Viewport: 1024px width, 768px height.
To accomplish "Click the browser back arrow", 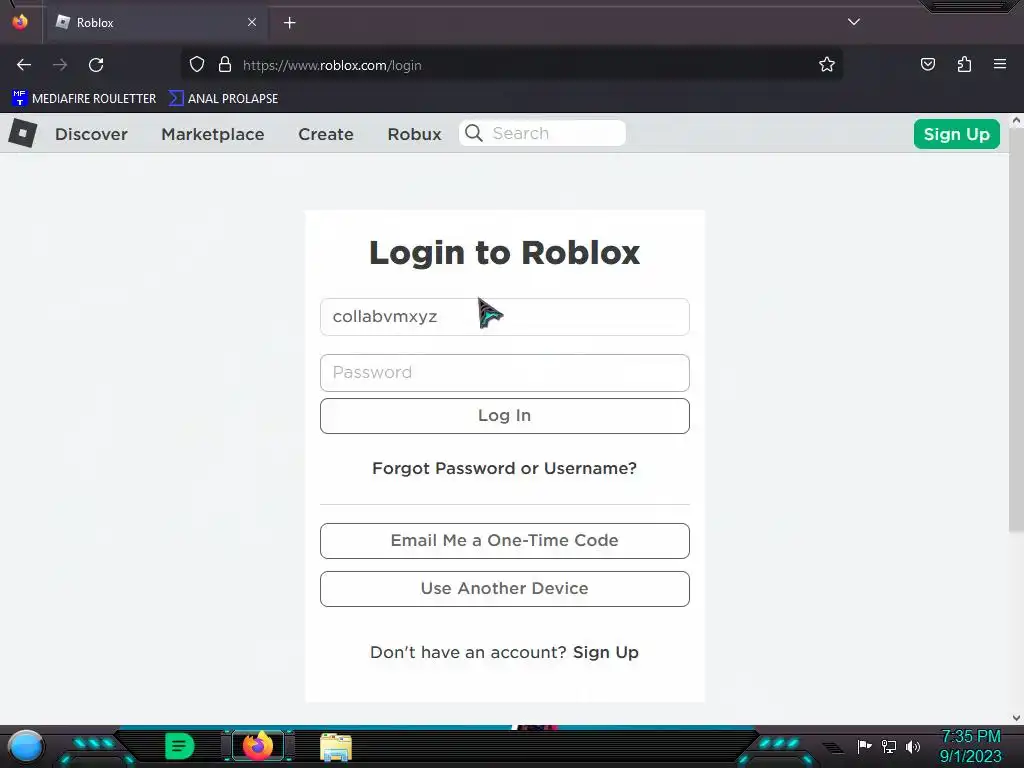I will pos(24,65).
